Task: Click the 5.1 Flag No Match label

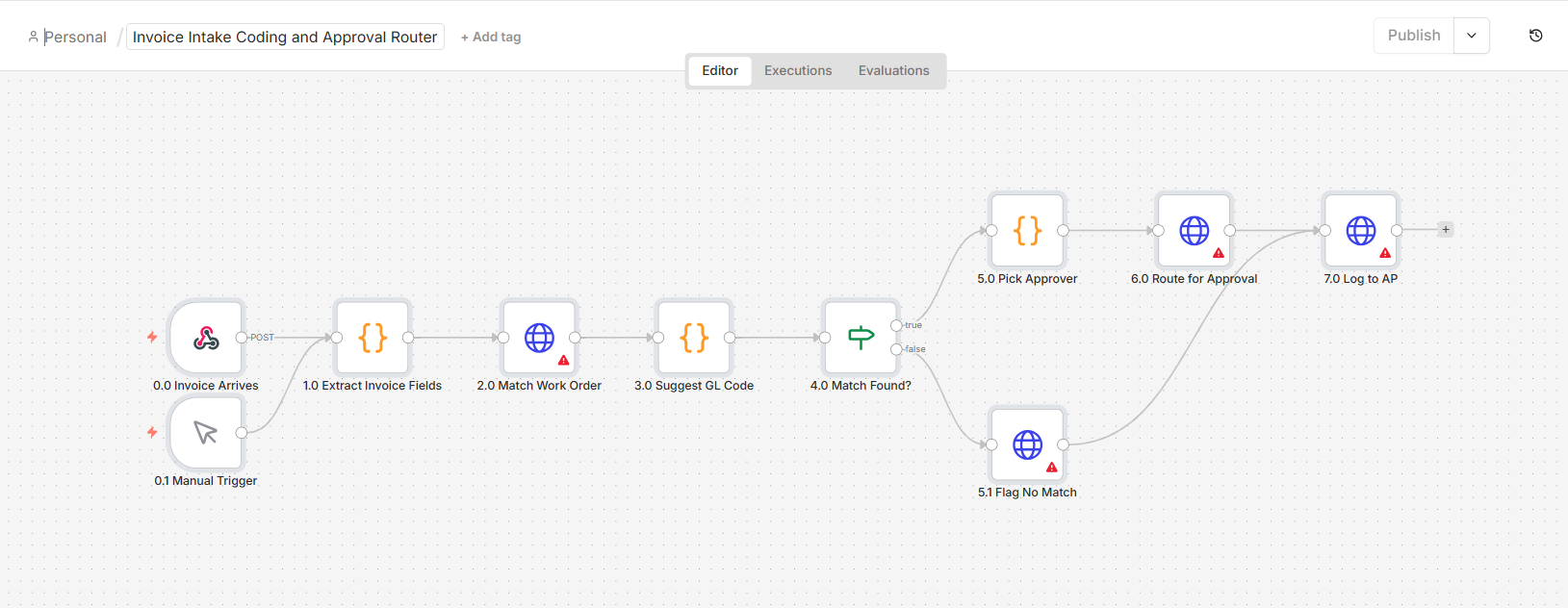Action: (x=1027, y=493)
